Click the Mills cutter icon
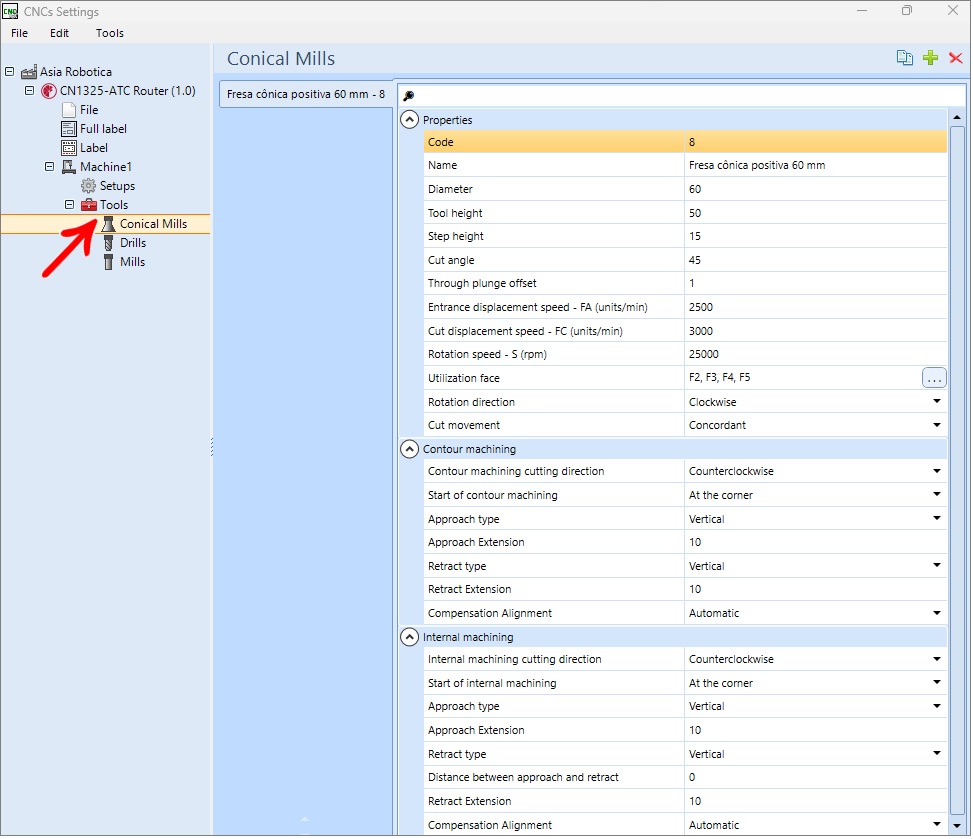The image size is (973, 839). 109,262
